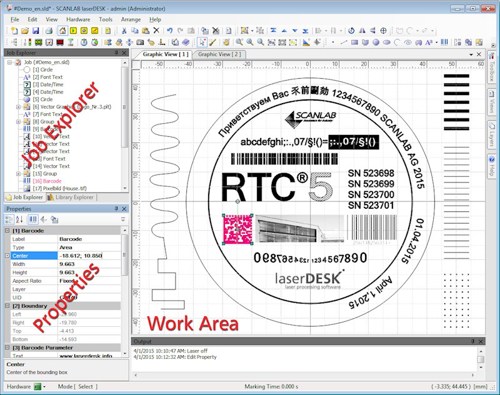Select the ellipse drawing tool
Screen dimensions: 500x395
click(387, 42)
